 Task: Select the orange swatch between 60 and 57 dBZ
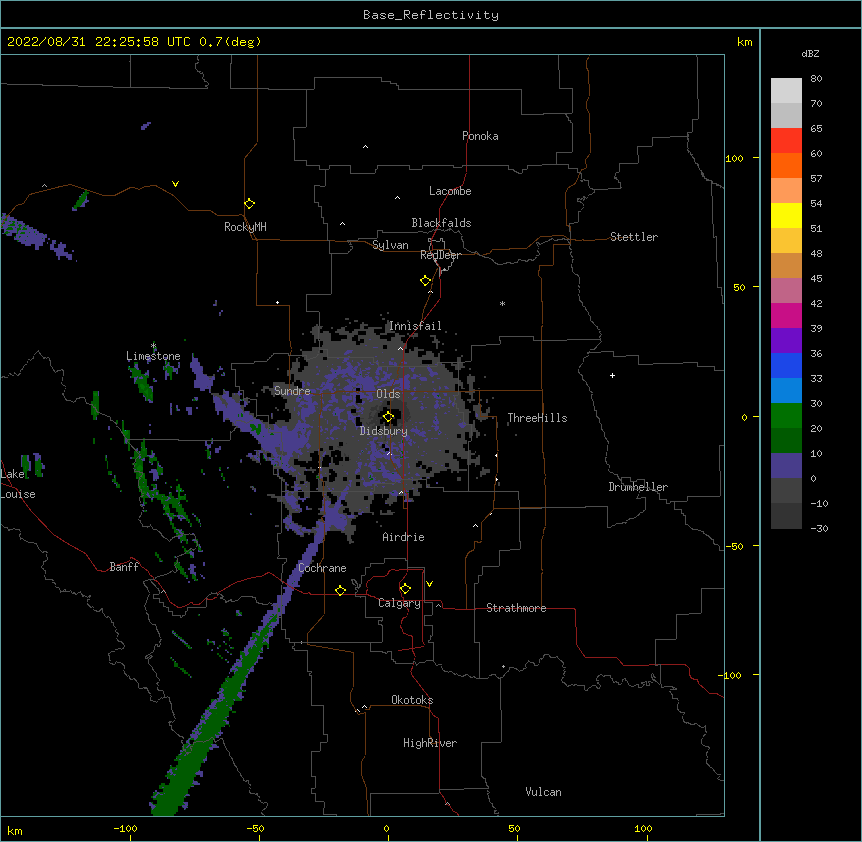786,165
